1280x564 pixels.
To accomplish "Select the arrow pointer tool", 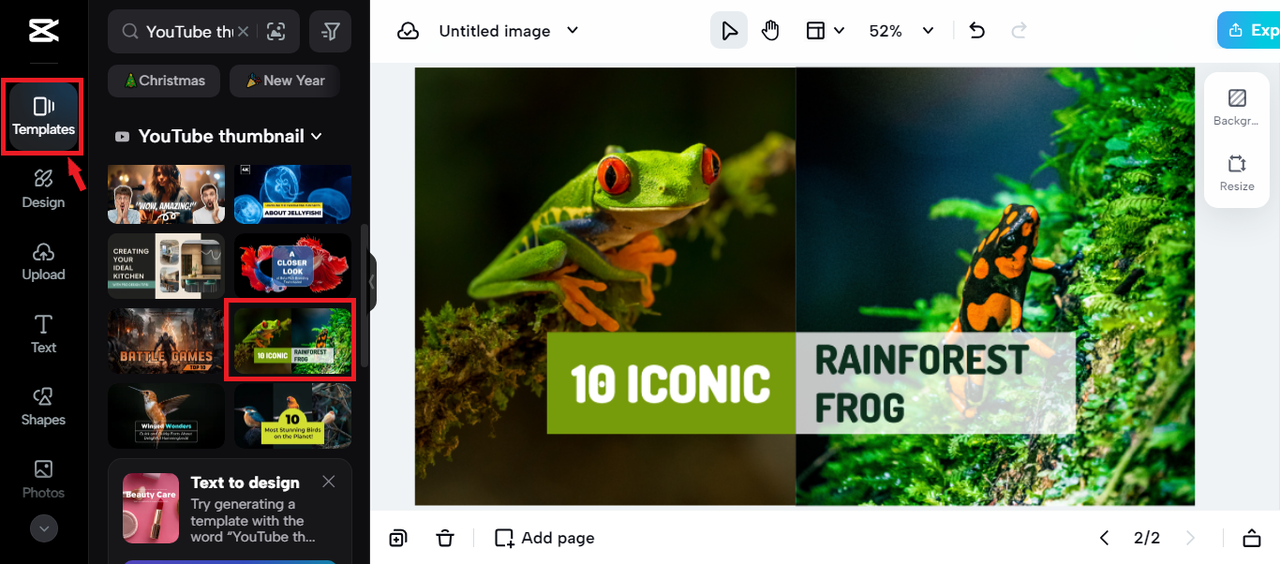I will [x=729, y=31].
